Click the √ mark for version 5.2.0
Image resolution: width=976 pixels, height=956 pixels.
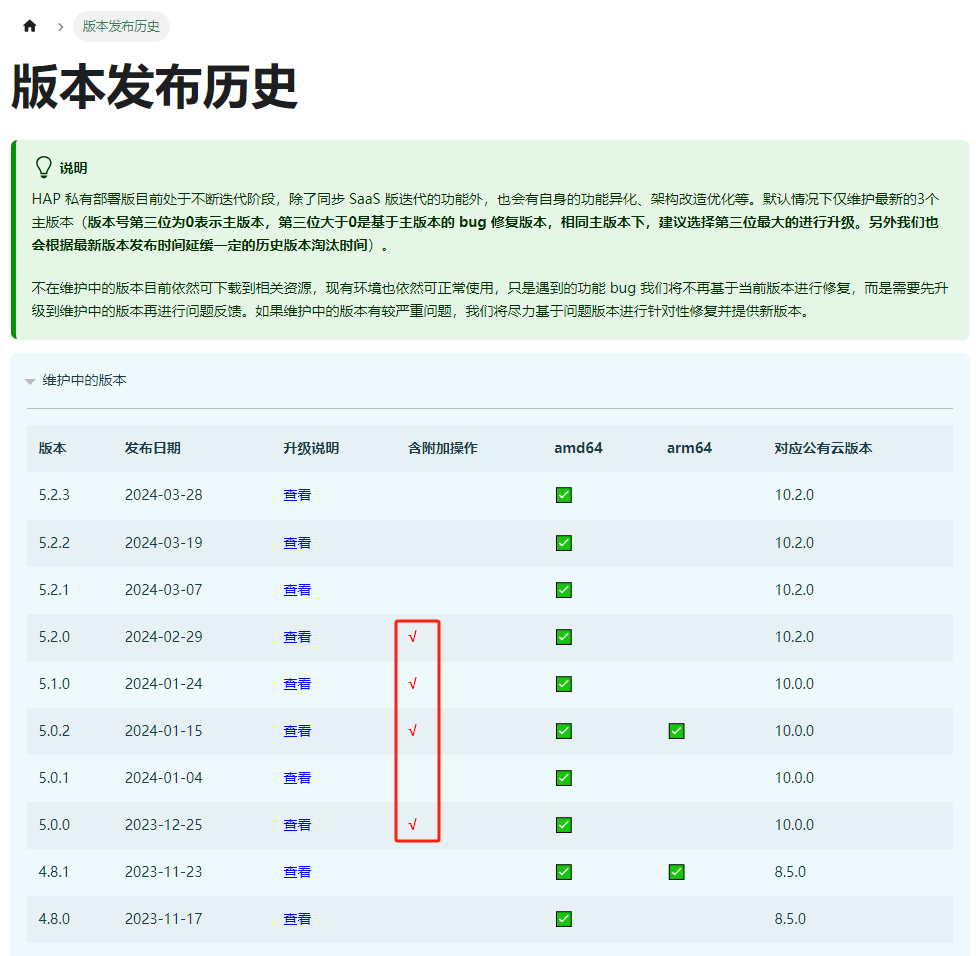point(416,637)
